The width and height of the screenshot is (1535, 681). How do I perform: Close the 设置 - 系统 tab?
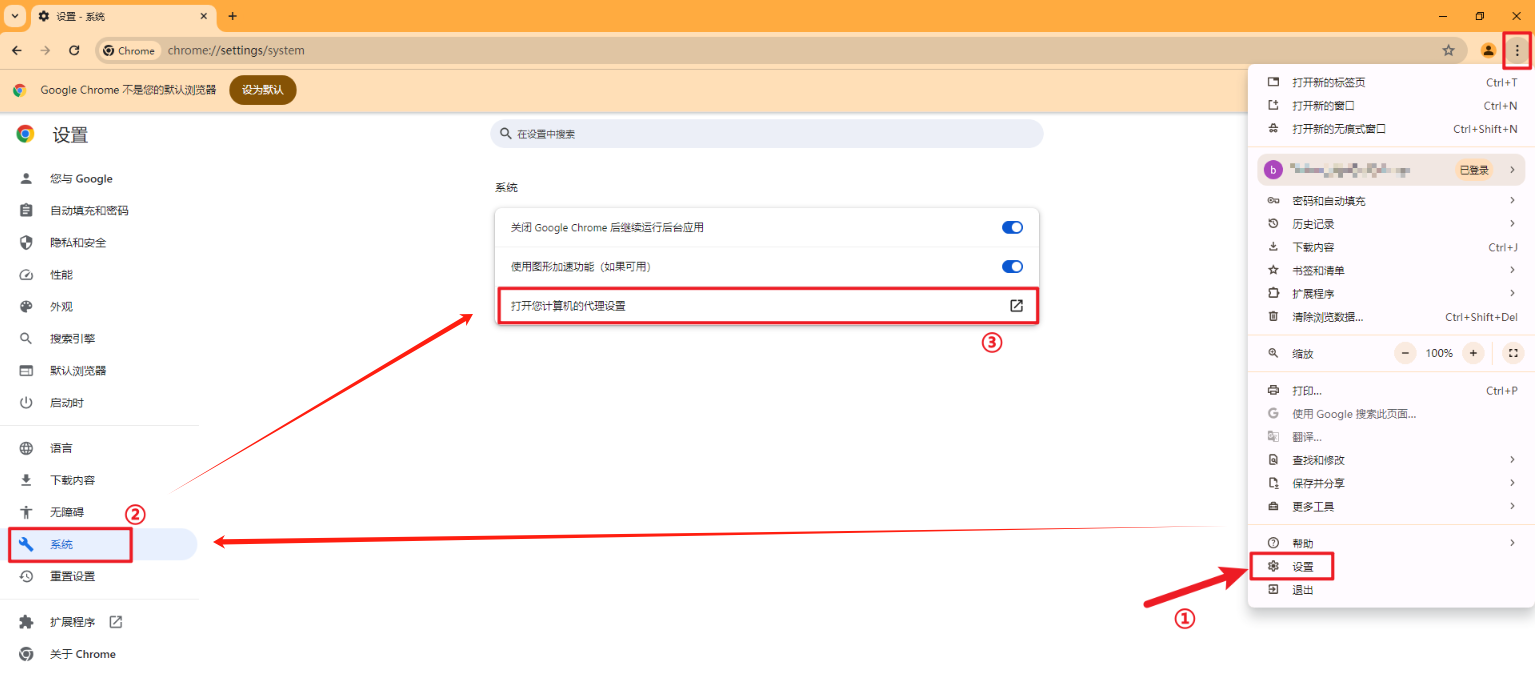(203, 16)
